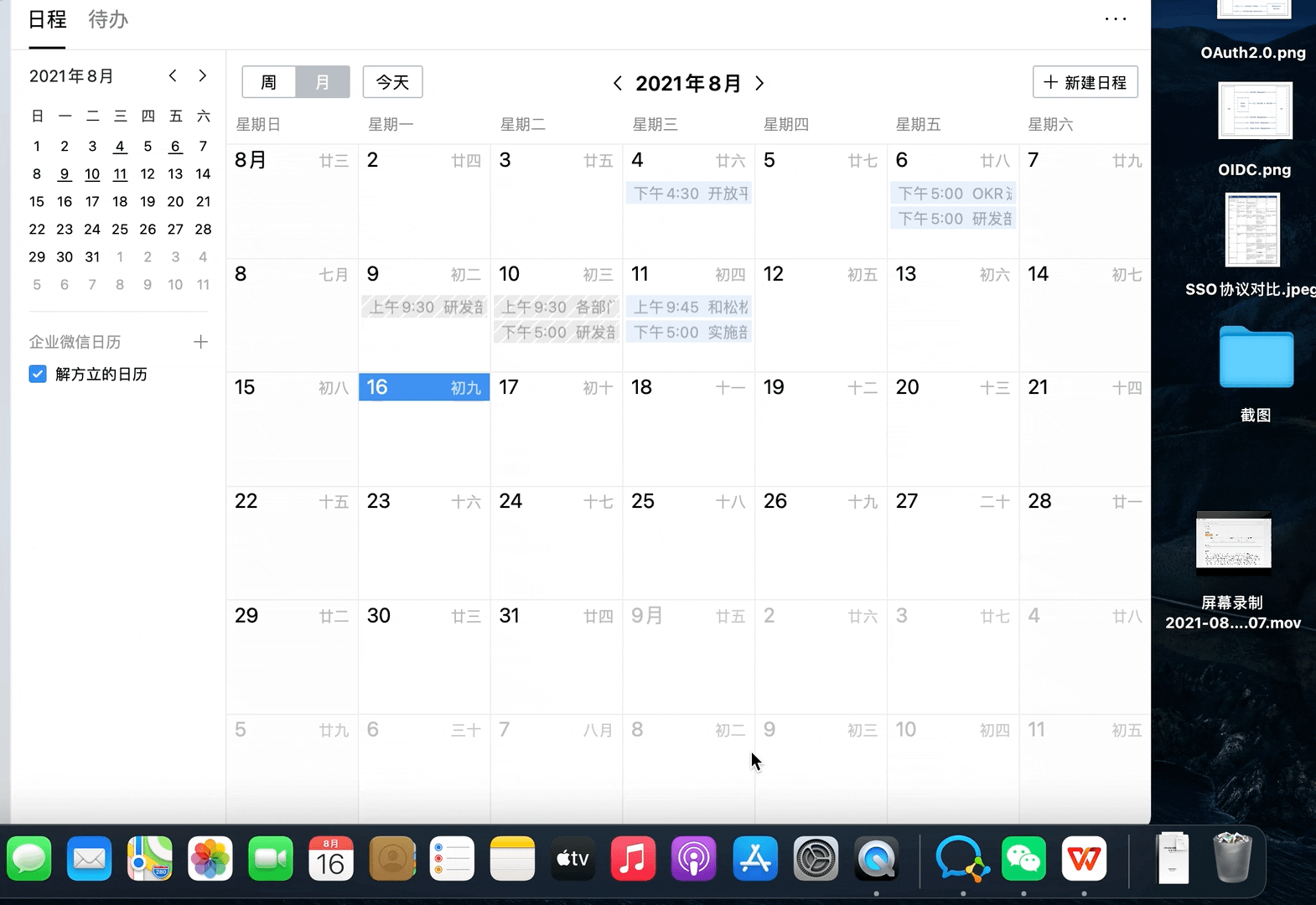The height and width of the screenshot is (905, 1316).
Task: Open the more options ellipsis menu
Action: point(1115,18)
